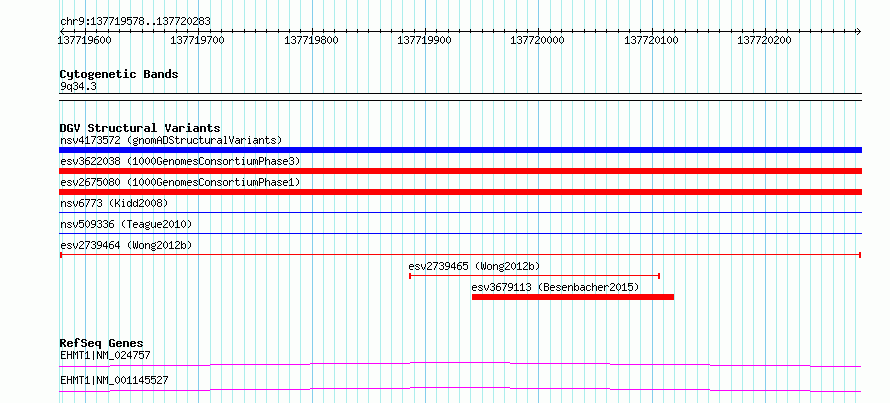The height and width of the screenshot is (403, 890).
Task: Click ruler position 137720100
Action: pyautogui.click(x=651, y=40)
